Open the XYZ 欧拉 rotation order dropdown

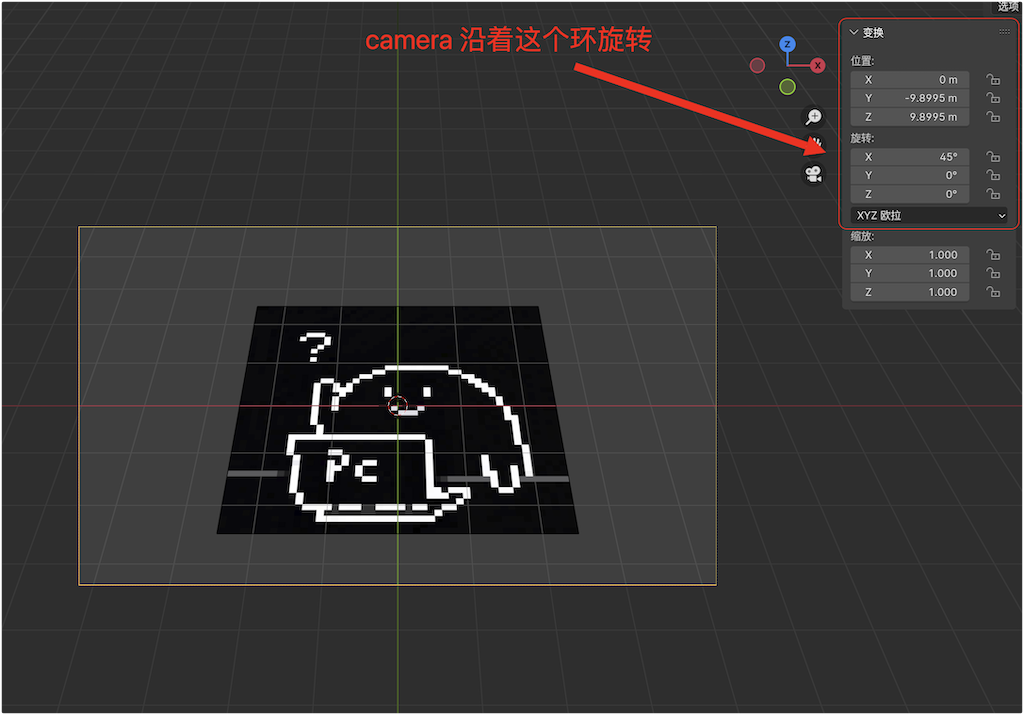[x=928, y=215]
